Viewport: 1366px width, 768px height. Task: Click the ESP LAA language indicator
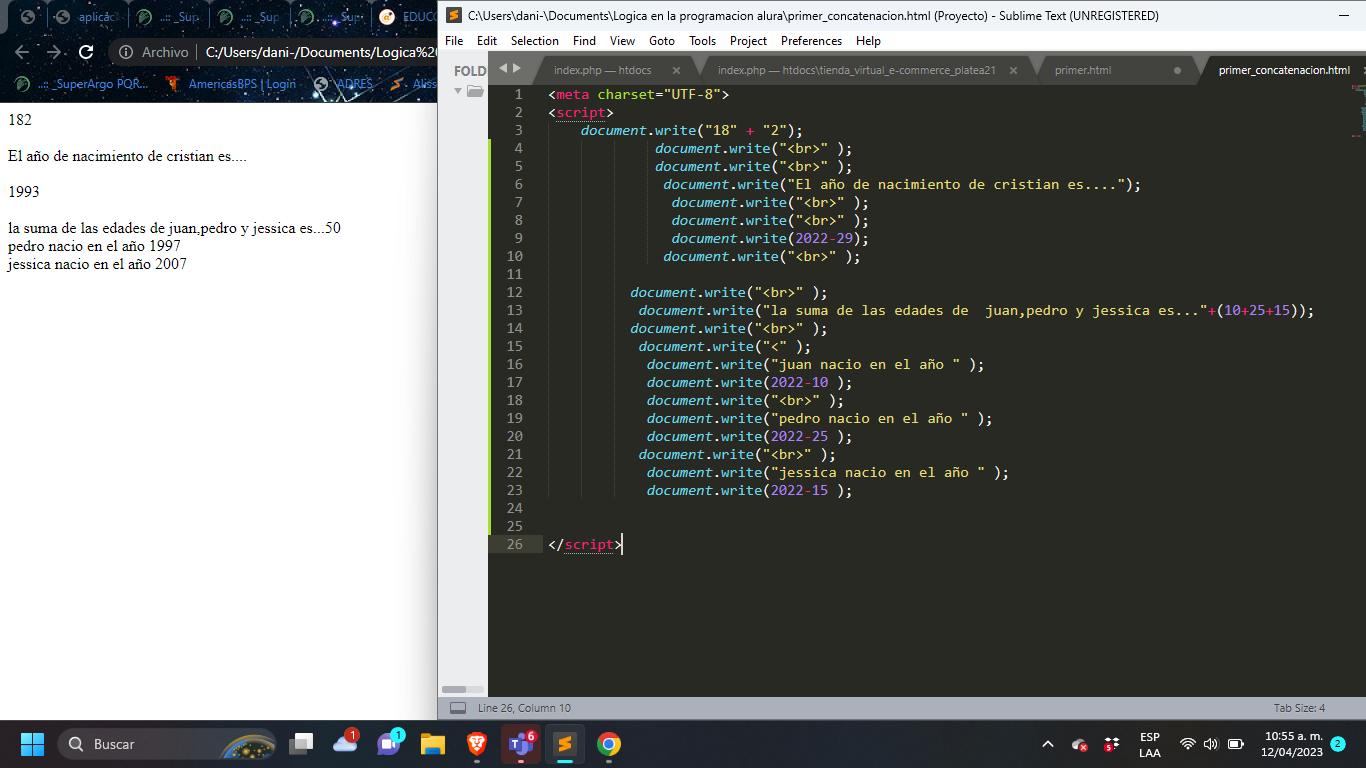(x=1150, y=744)
